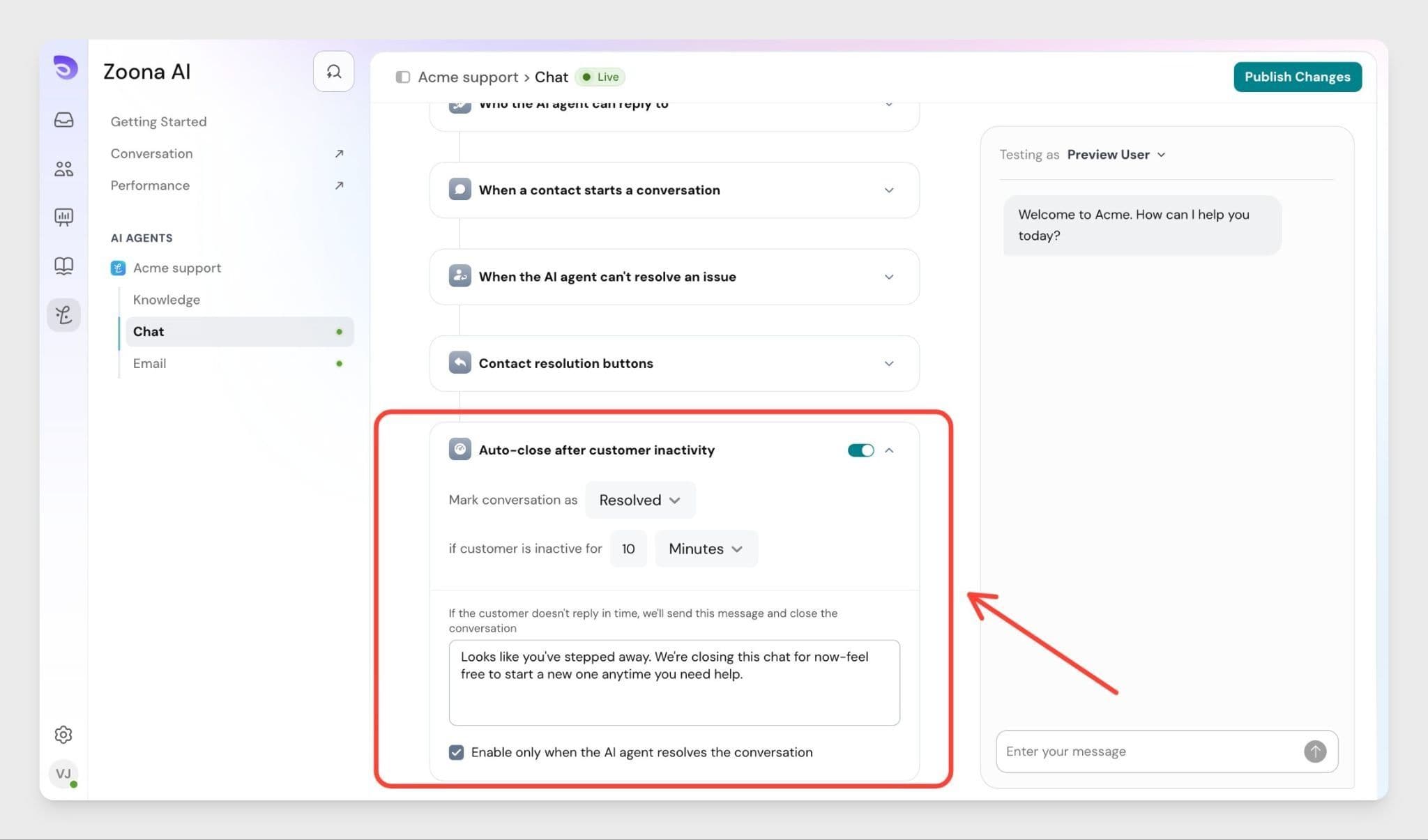Uncheck Enable only when AI resolves
Viewport: 1428px width, 840px height.
456,752
